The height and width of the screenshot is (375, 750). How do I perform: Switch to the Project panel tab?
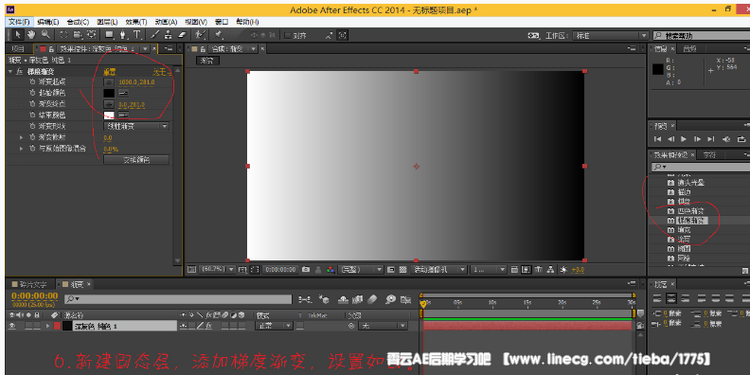point(18,49)
